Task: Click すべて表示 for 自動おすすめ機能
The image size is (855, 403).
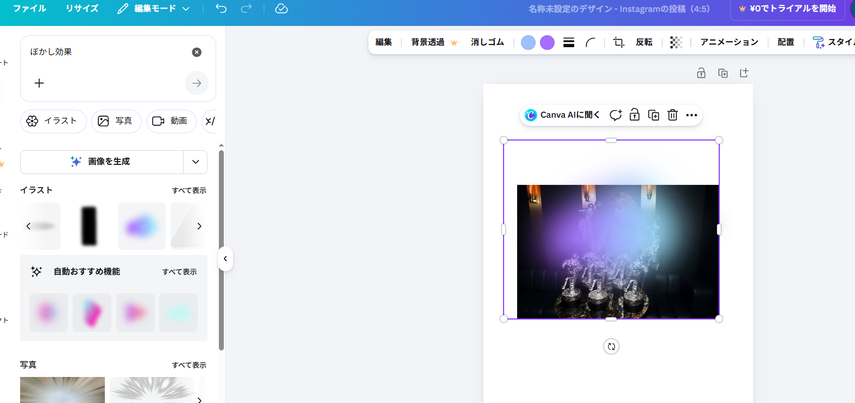Action: pos(179,272)
